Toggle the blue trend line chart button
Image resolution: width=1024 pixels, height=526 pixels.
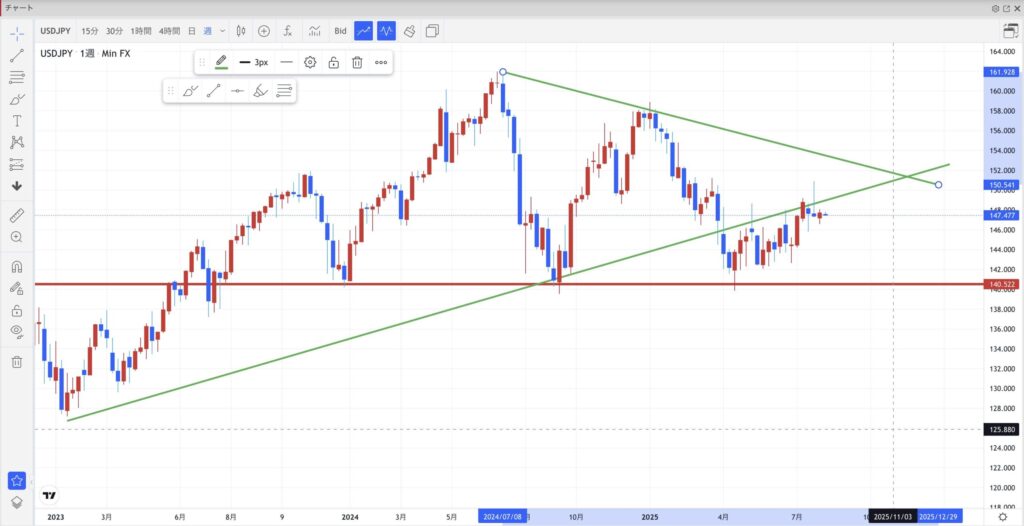364,31
